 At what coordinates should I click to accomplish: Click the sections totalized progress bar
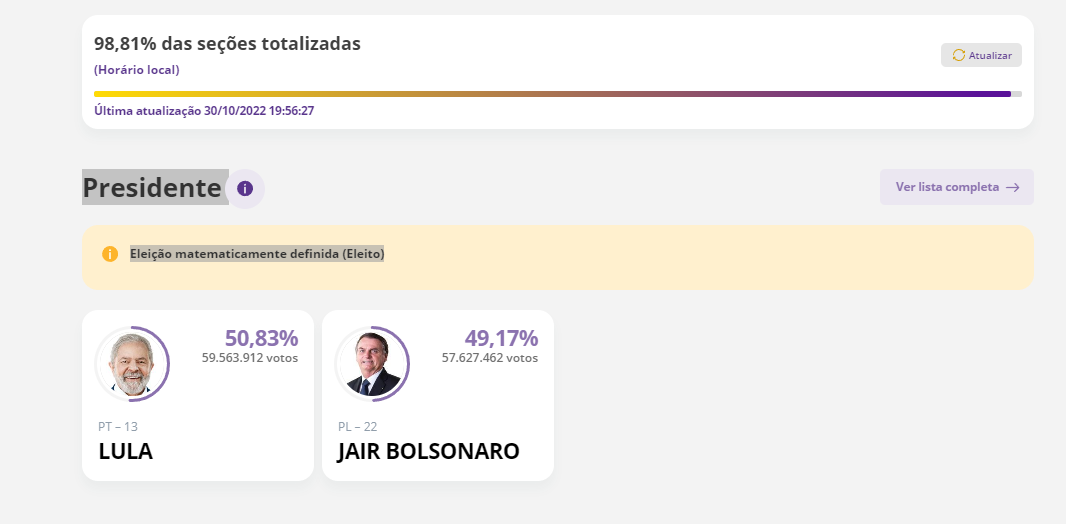point(557,94)
